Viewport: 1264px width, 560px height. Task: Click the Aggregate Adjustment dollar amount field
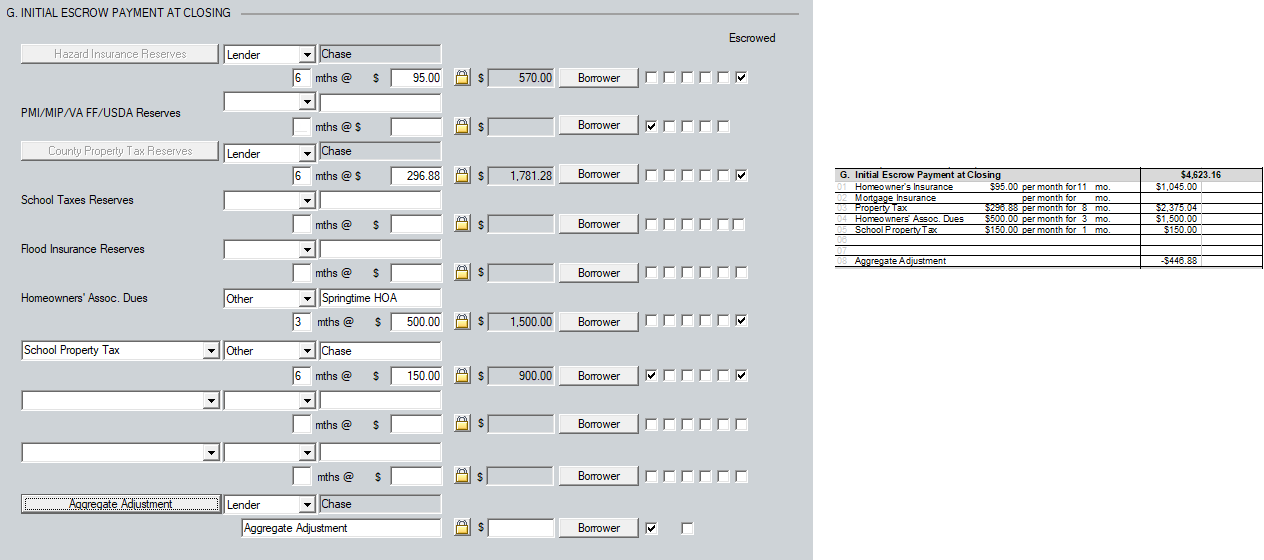tap(520, 528)
